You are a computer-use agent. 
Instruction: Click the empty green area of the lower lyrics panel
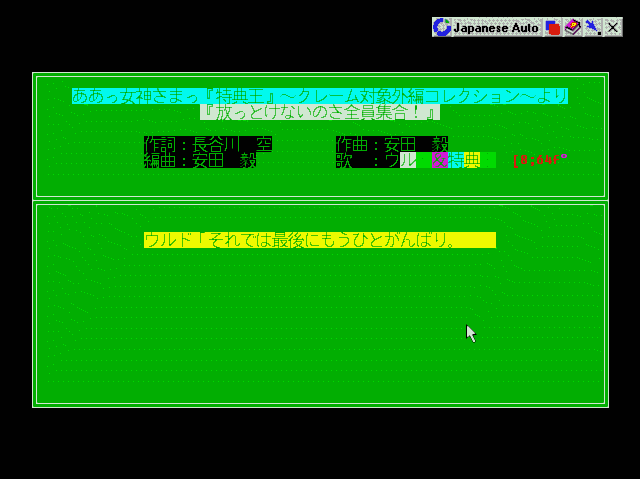point(320,330)
